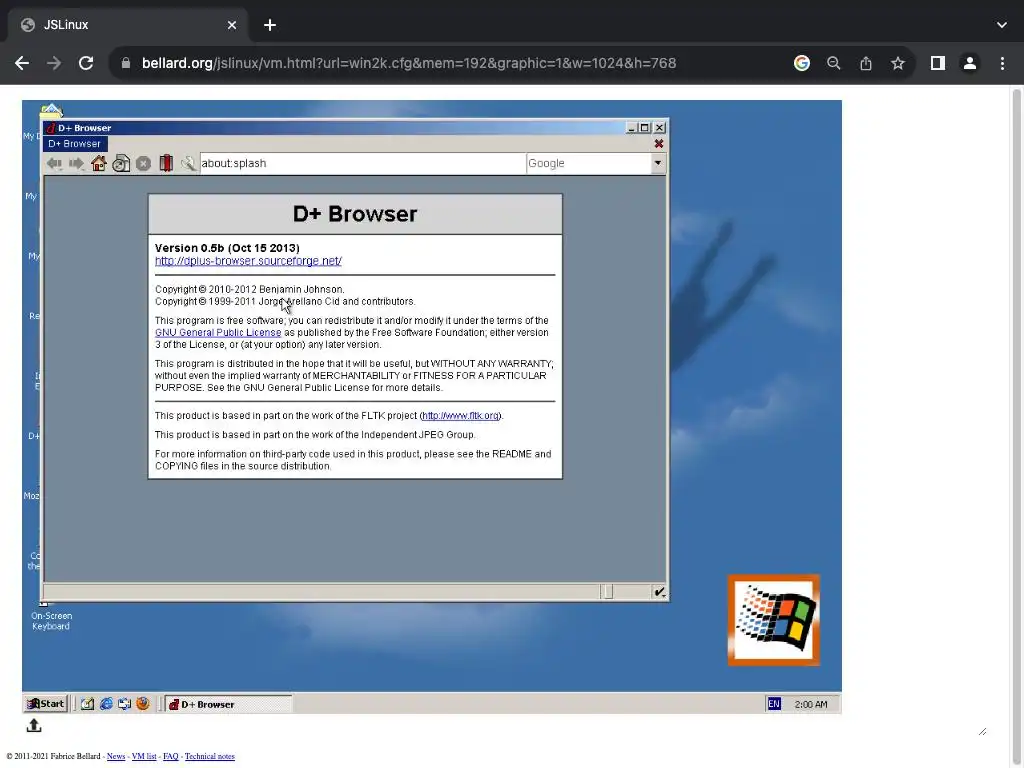This screenshot has height=768, width=1024.
Task: Click the about:splash address field
Action: (x=362, y=163)
